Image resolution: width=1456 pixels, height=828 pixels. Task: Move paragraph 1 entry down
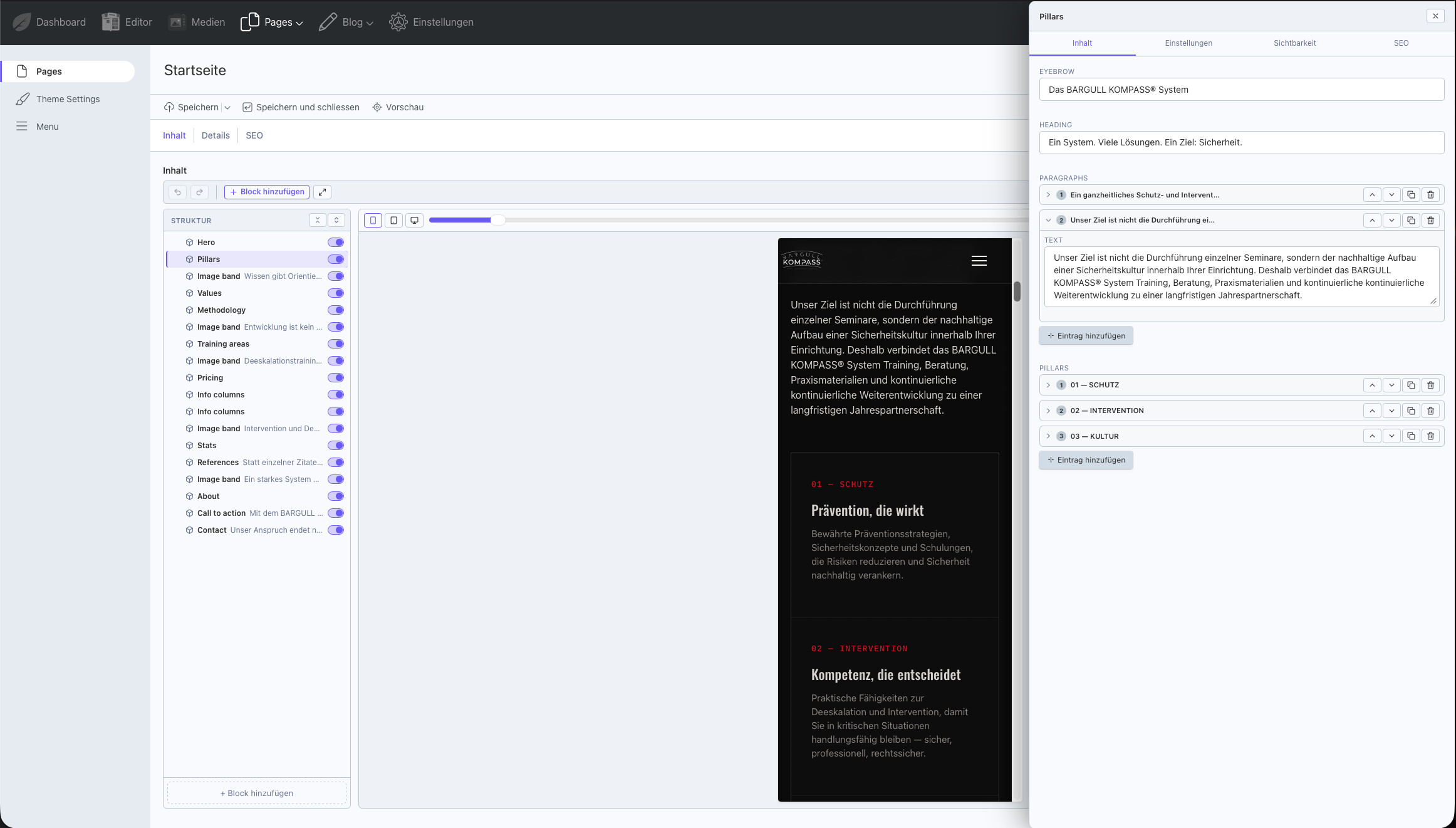point(1391,195)
